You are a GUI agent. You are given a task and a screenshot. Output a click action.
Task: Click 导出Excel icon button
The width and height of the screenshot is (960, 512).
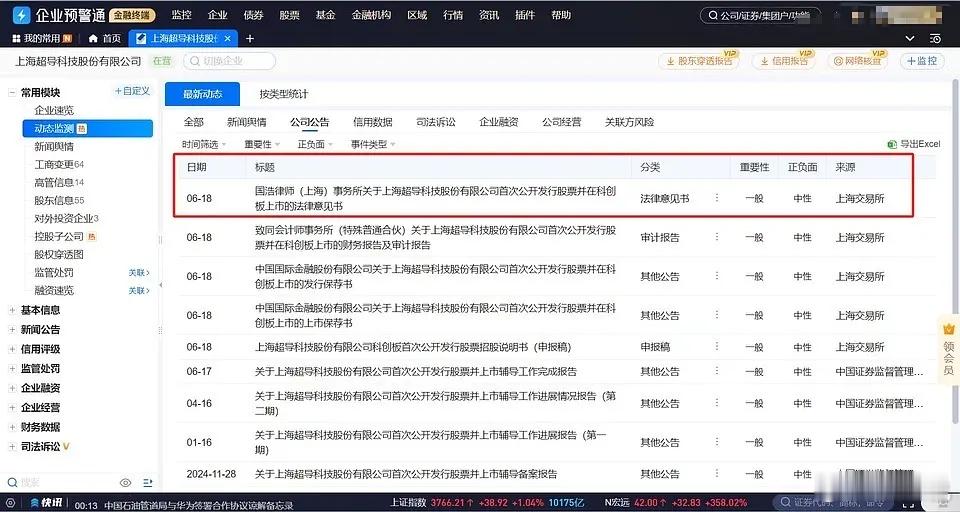pyautogui.click(x=913, y=144)
